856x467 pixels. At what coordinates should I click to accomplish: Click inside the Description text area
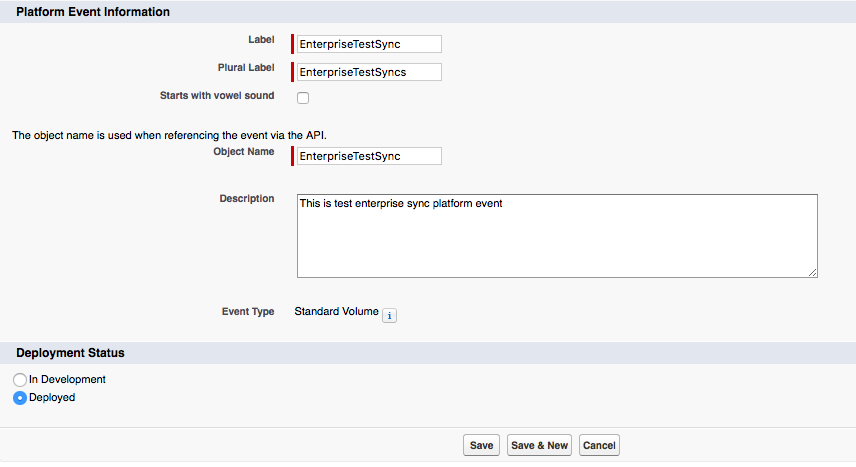(557, 236)
